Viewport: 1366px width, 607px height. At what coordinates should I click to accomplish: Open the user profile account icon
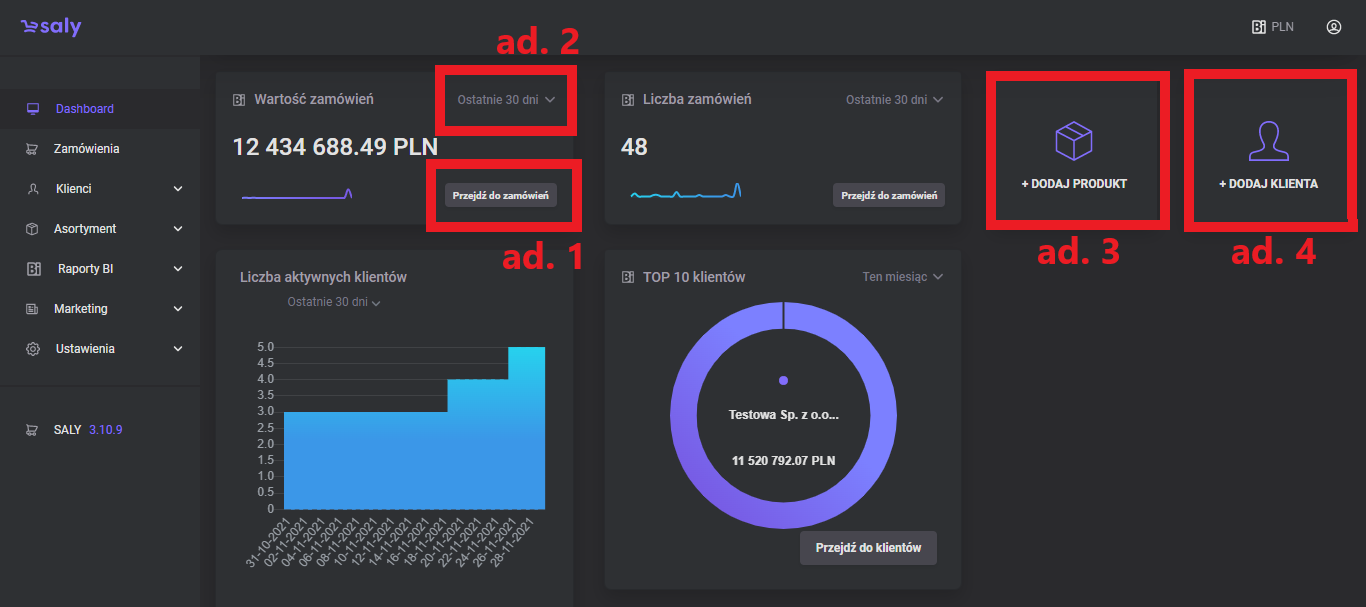pos(1333,27)
